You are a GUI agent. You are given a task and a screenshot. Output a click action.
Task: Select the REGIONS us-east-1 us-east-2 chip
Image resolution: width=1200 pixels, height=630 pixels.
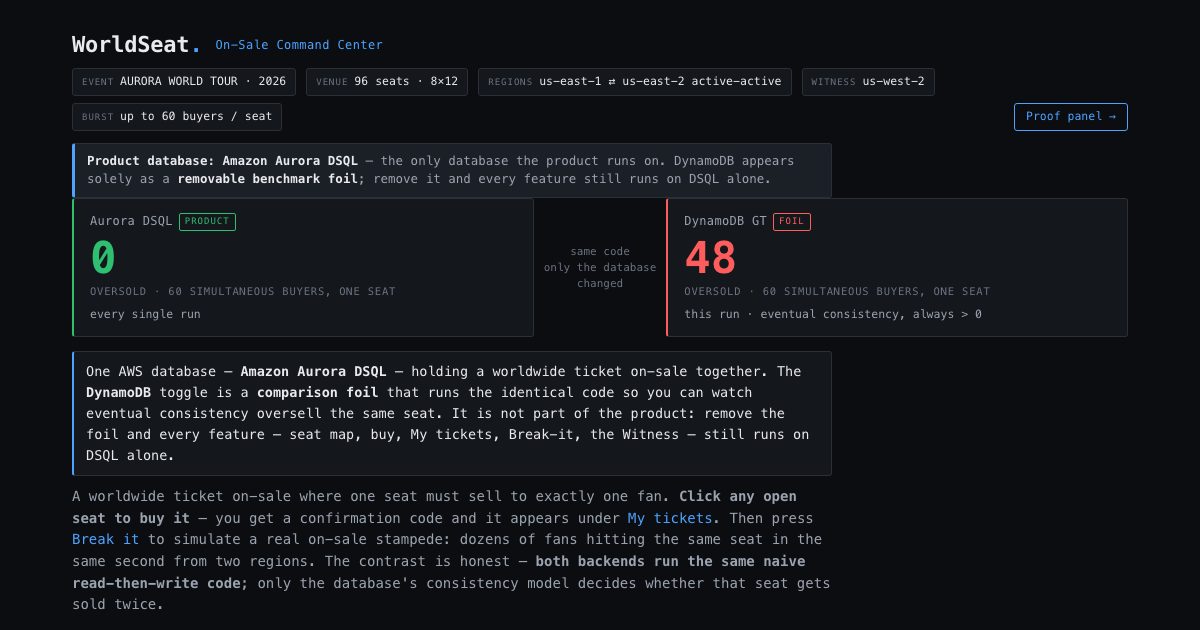click(635, 82)
